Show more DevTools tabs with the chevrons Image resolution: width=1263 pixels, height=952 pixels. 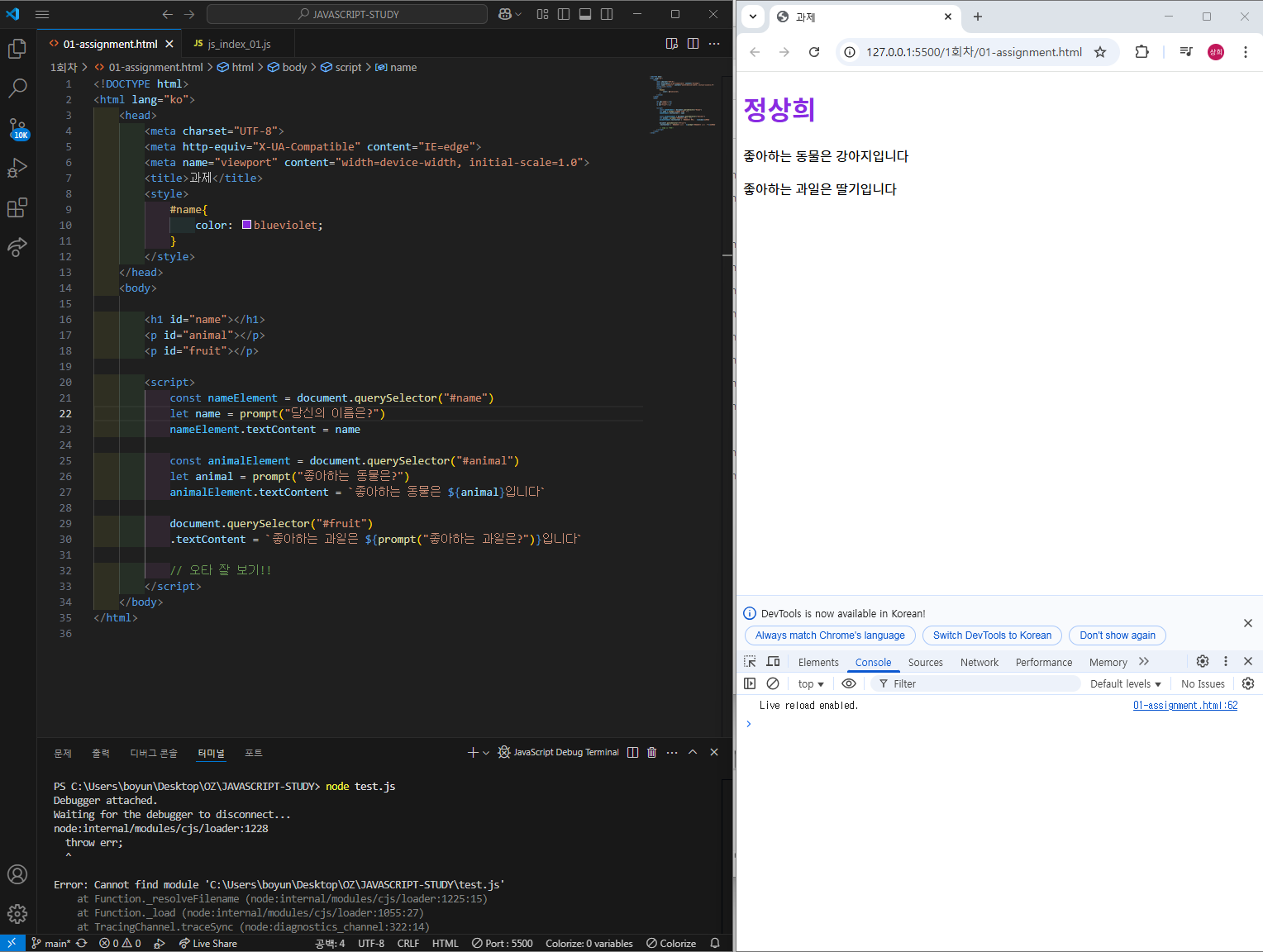click(1144, 662)
